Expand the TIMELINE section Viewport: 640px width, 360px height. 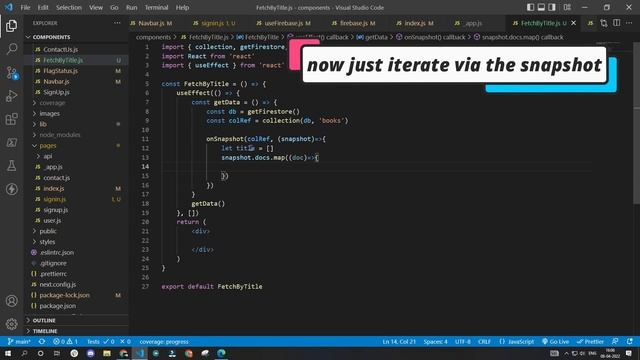[x=76, y=331]
